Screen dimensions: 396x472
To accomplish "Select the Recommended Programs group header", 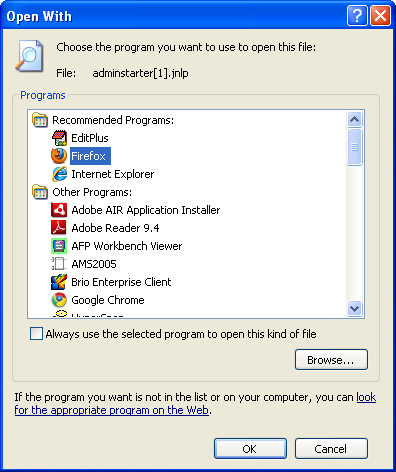I will point(103,120).
